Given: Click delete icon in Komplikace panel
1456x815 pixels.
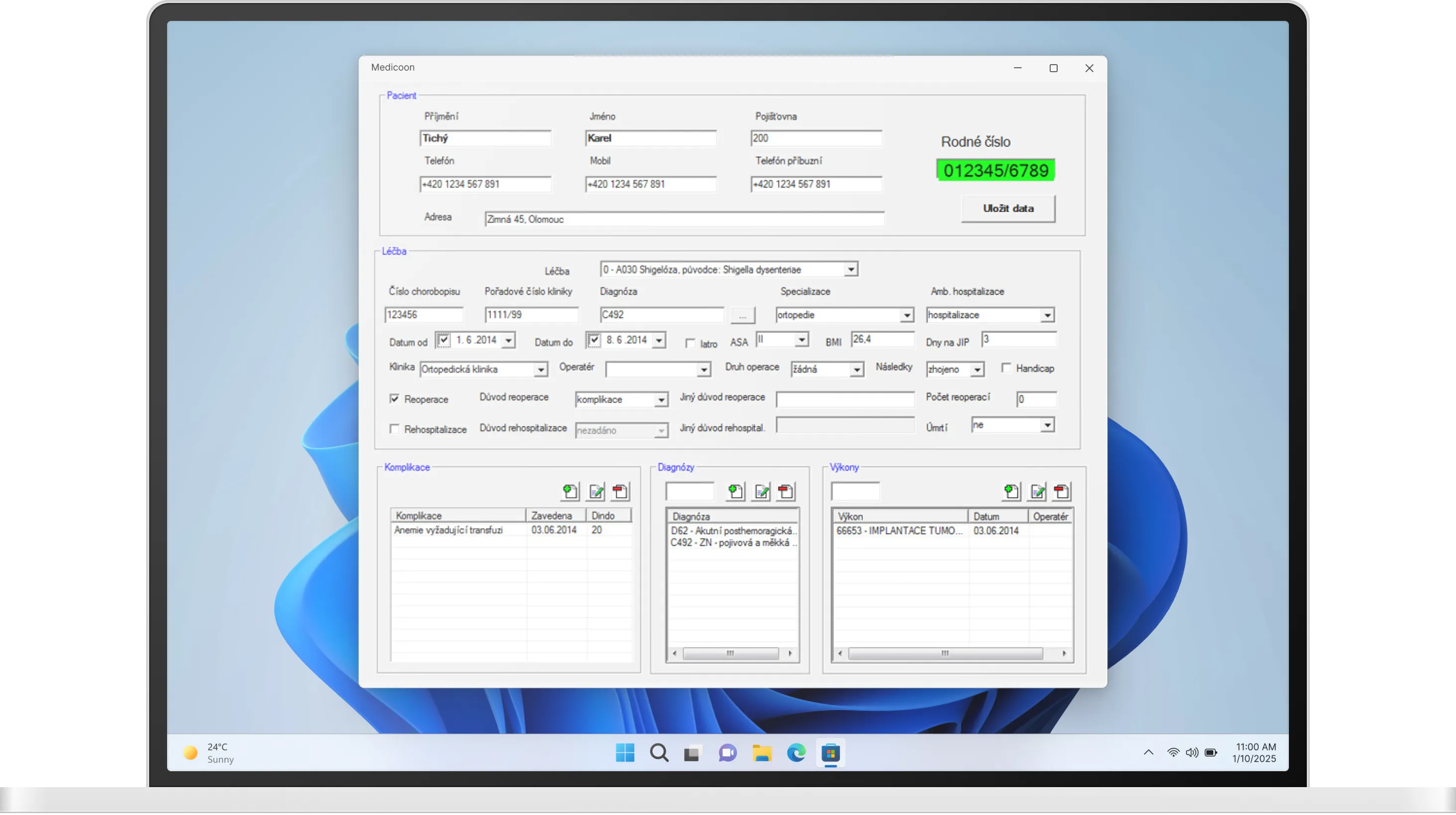Looking at the screenshot, I should click(x=620, y=492).
